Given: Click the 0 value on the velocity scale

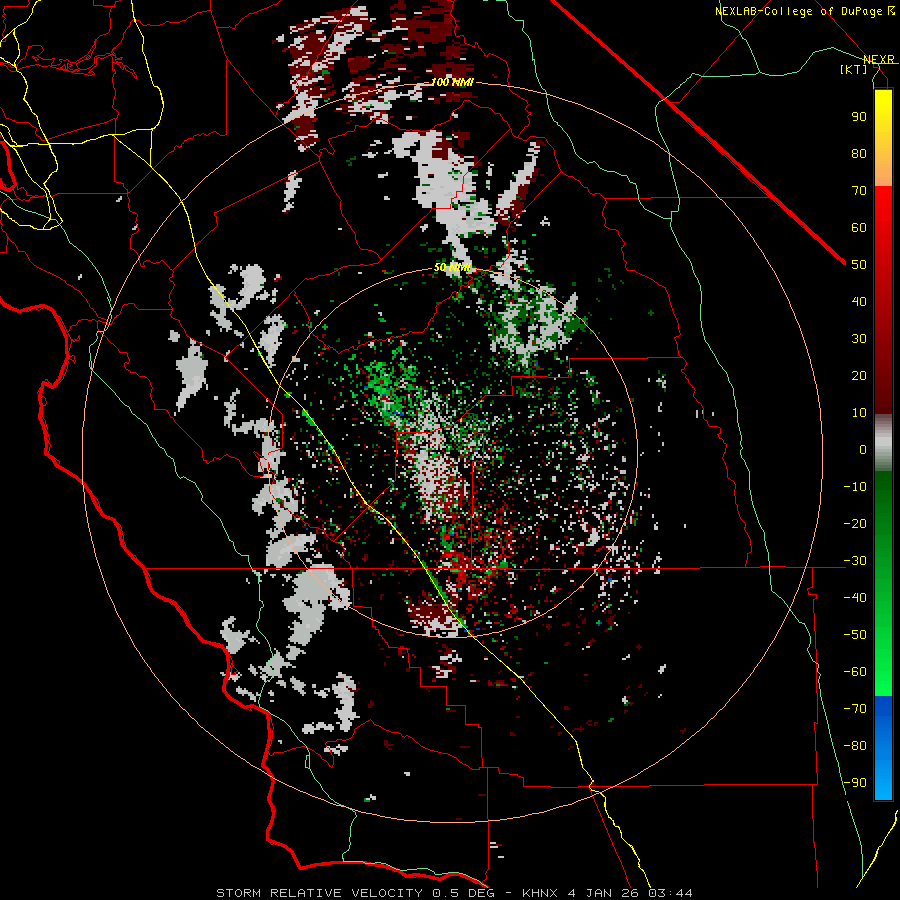Looking at the screenshot, I should coord(863,449).
